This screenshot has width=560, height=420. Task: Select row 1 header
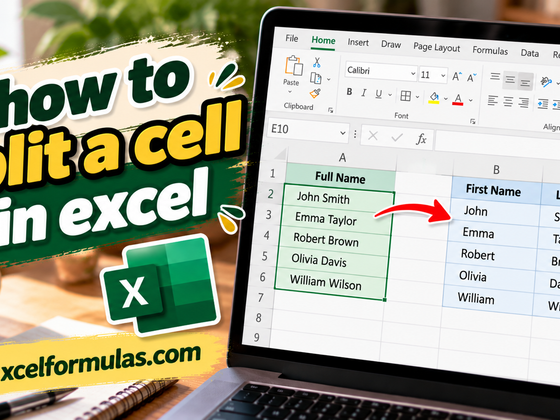pos(273,173)
